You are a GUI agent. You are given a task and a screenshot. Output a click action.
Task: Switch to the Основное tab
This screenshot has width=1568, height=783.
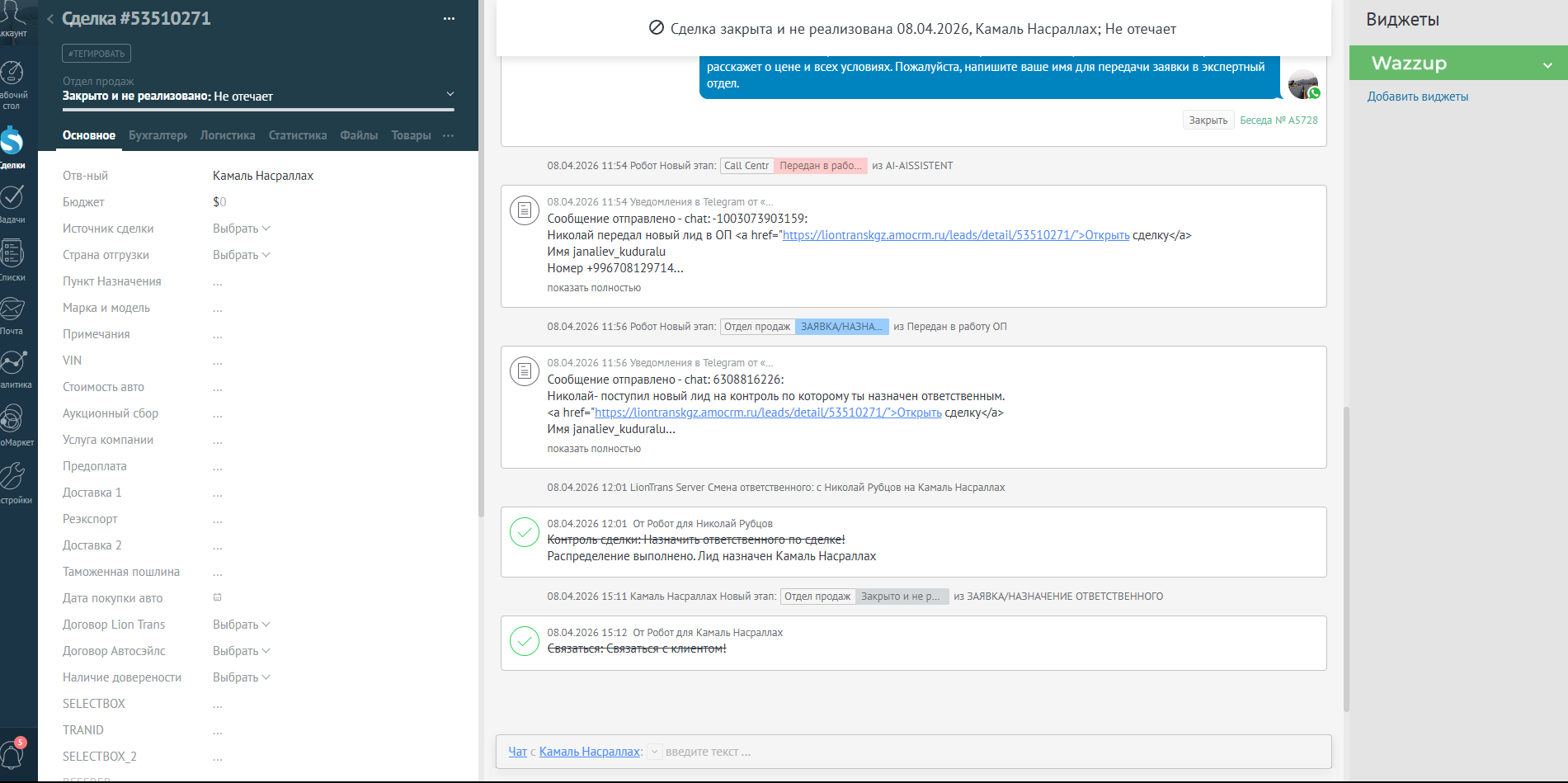tap(89, 135)
